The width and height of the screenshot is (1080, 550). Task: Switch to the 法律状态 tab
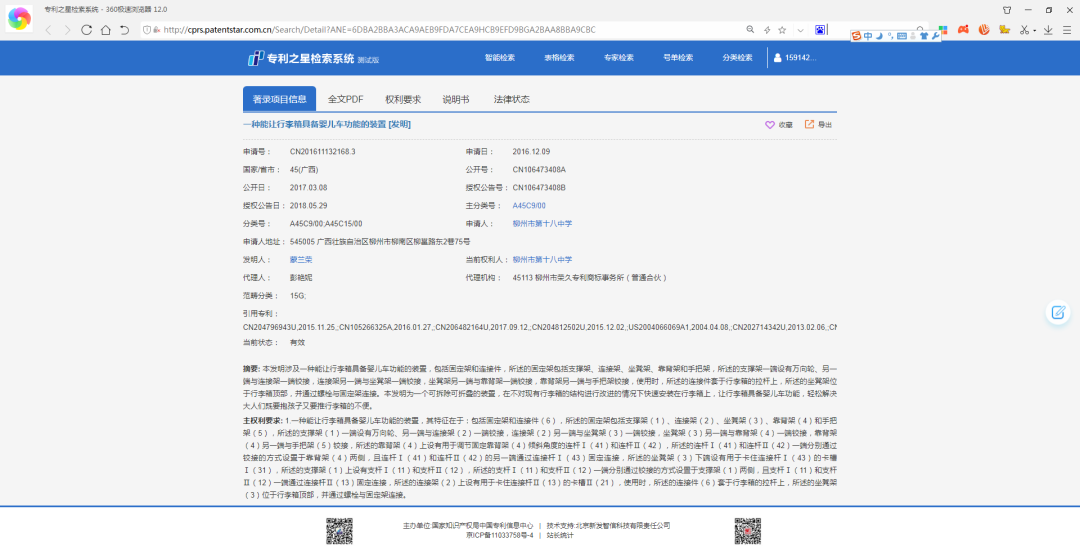(511, 99)
